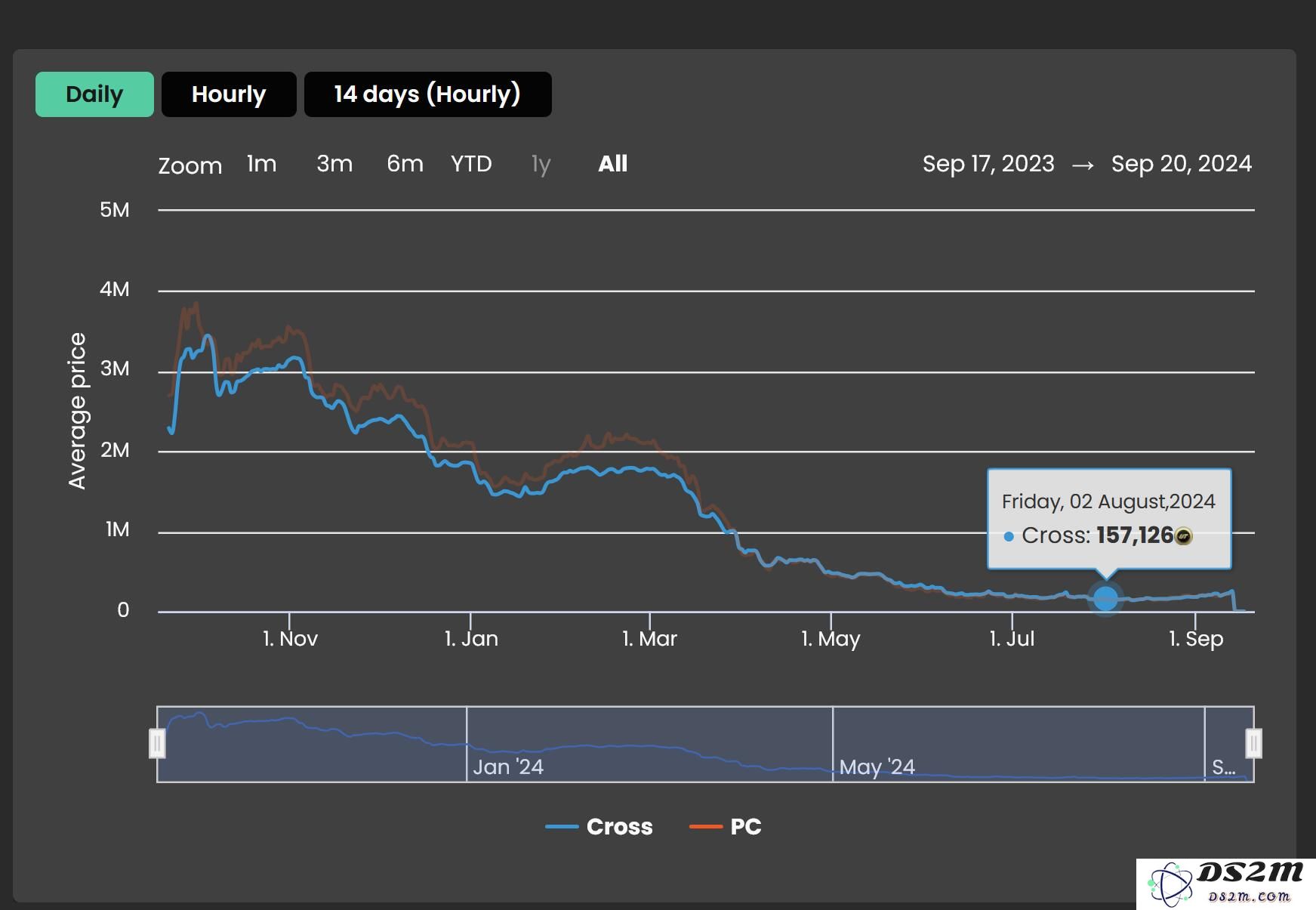
Task: Click the '3M' y-axis label
Action: [115, 369]
